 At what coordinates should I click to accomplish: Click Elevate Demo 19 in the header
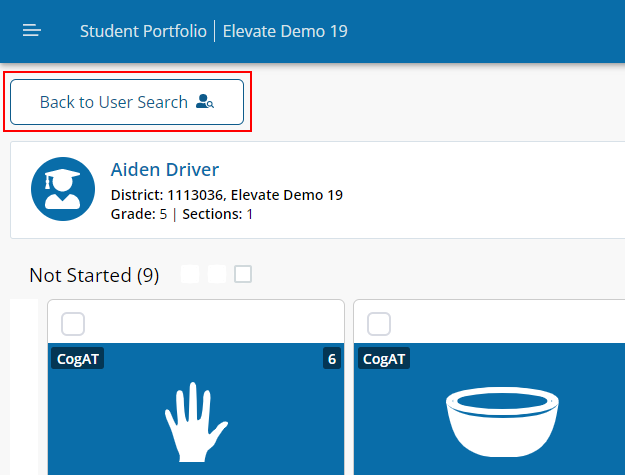285,31
